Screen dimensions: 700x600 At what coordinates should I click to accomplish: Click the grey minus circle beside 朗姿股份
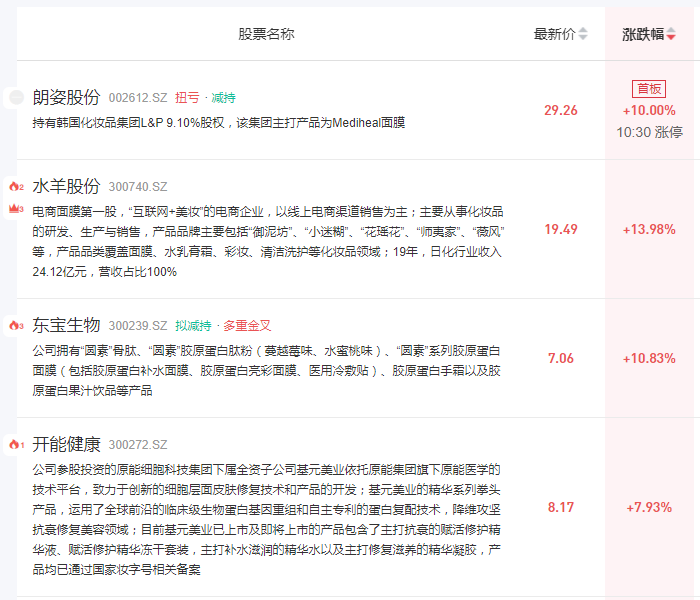coord(17,97)
